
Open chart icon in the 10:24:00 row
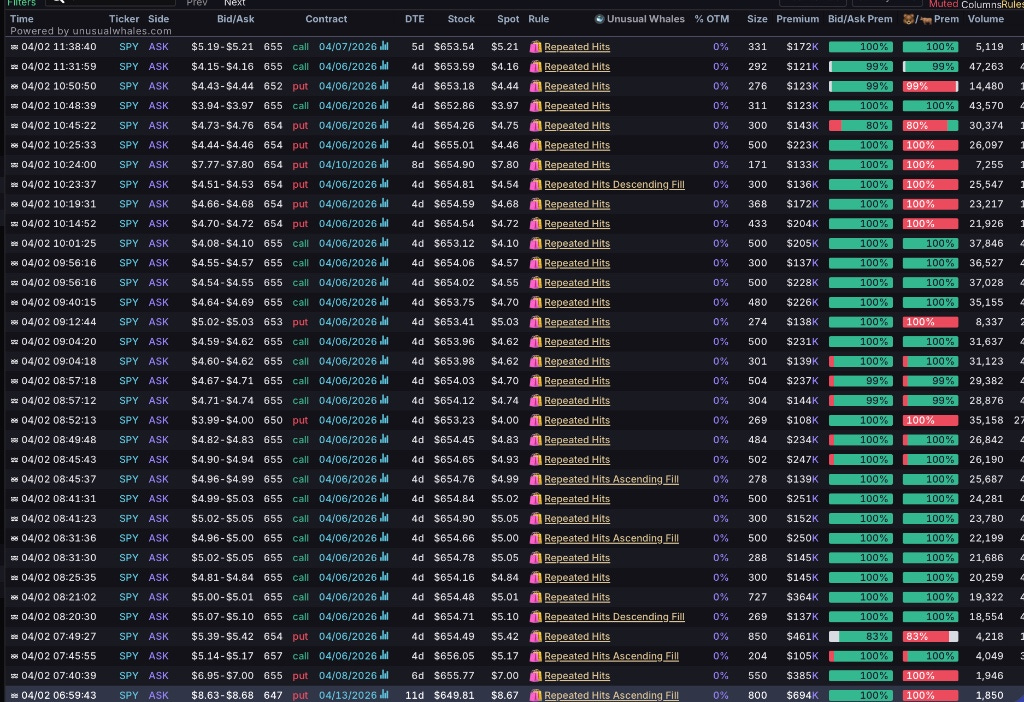pos(384,165)
